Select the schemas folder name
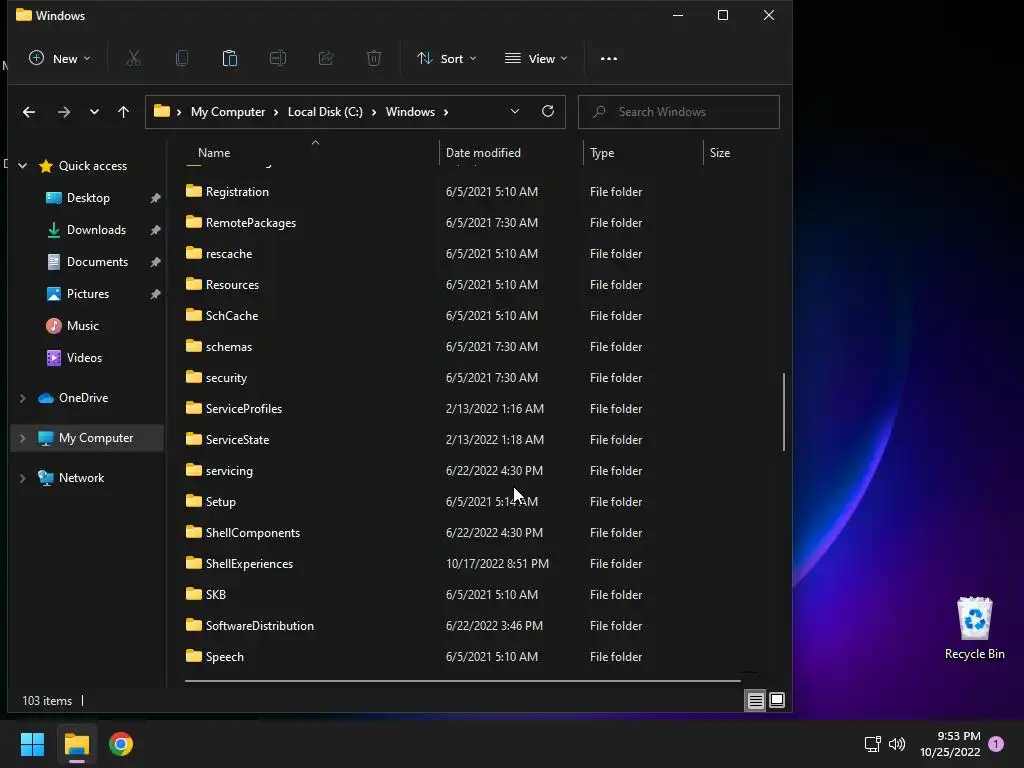This screenshot has height=768, width=1024. [229, 347]
